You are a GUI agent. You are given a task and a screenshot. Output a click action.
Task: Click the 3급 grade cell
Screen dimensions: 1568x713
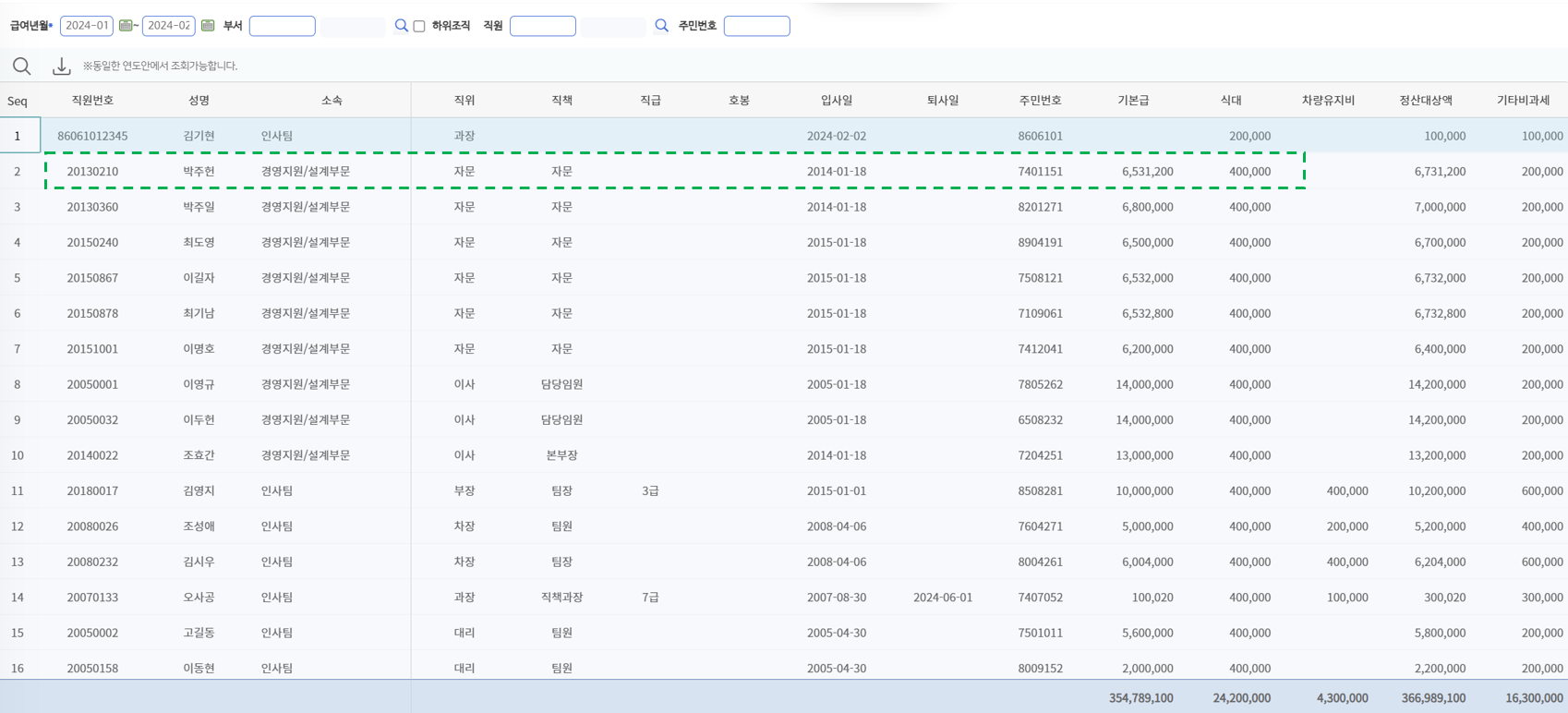tap(650, 490)
